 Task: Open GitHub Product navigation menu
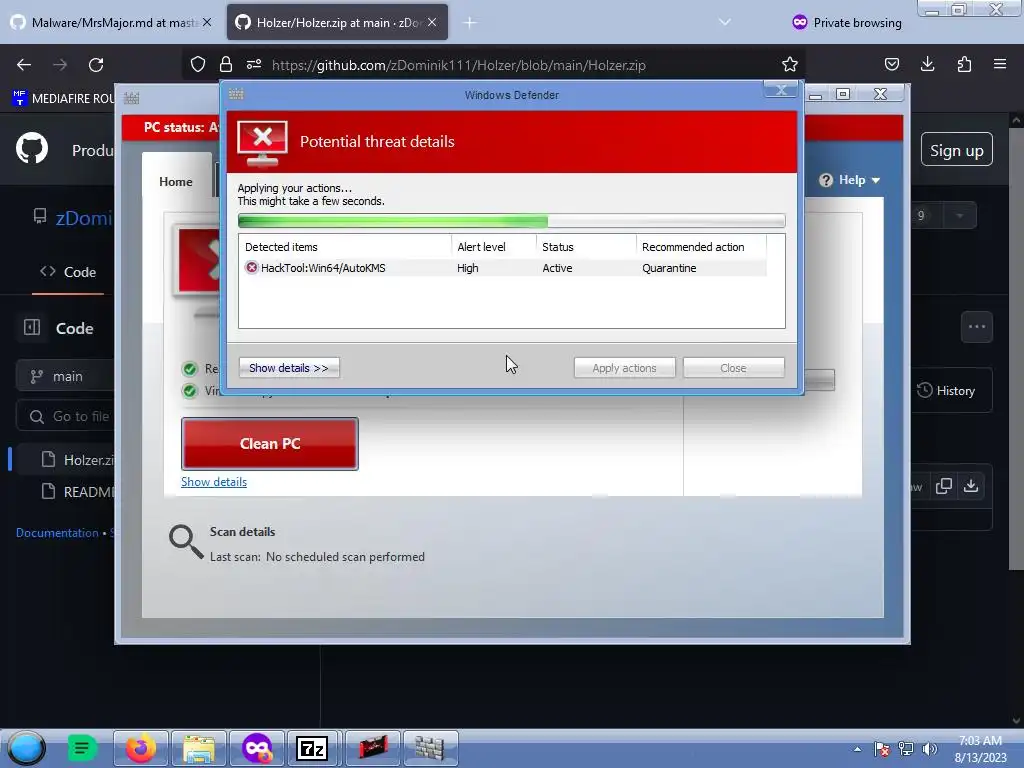[93, 150]
